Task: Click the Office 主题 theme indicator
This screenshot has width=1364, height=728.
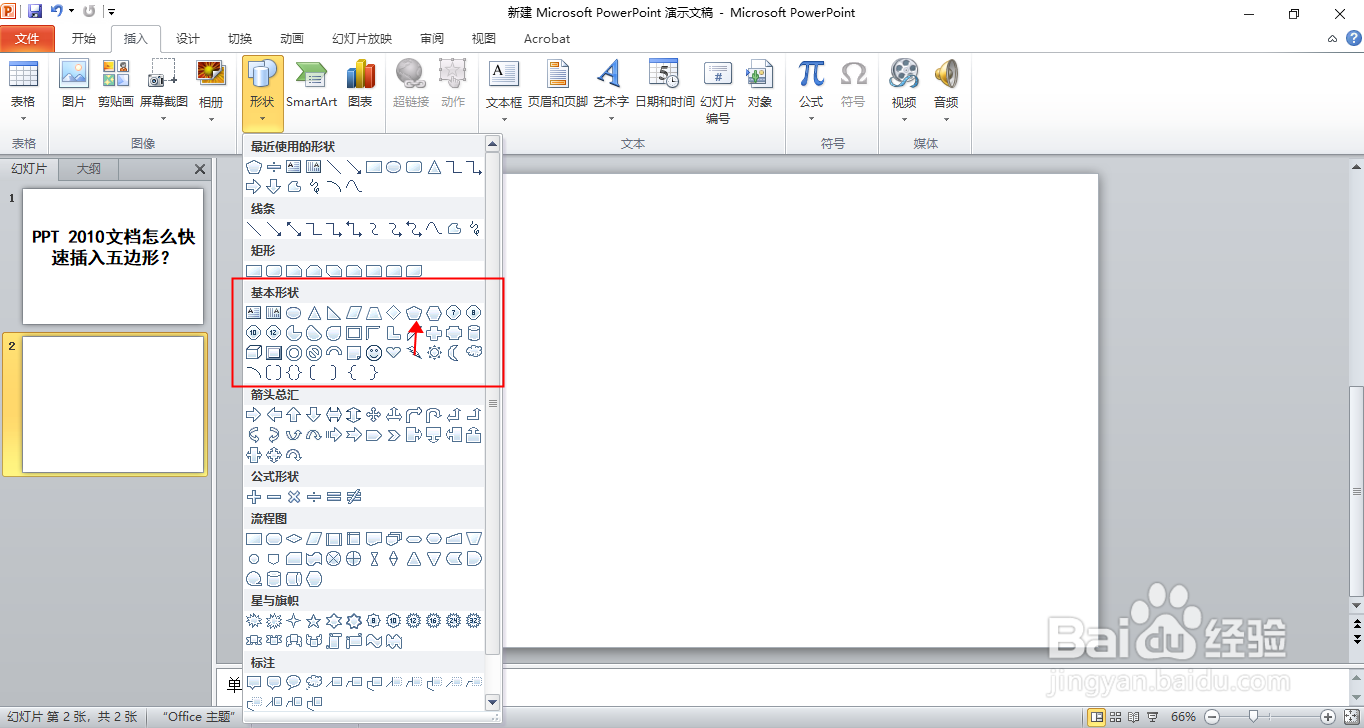Action: pyautogui.click(x=198, y=716)
